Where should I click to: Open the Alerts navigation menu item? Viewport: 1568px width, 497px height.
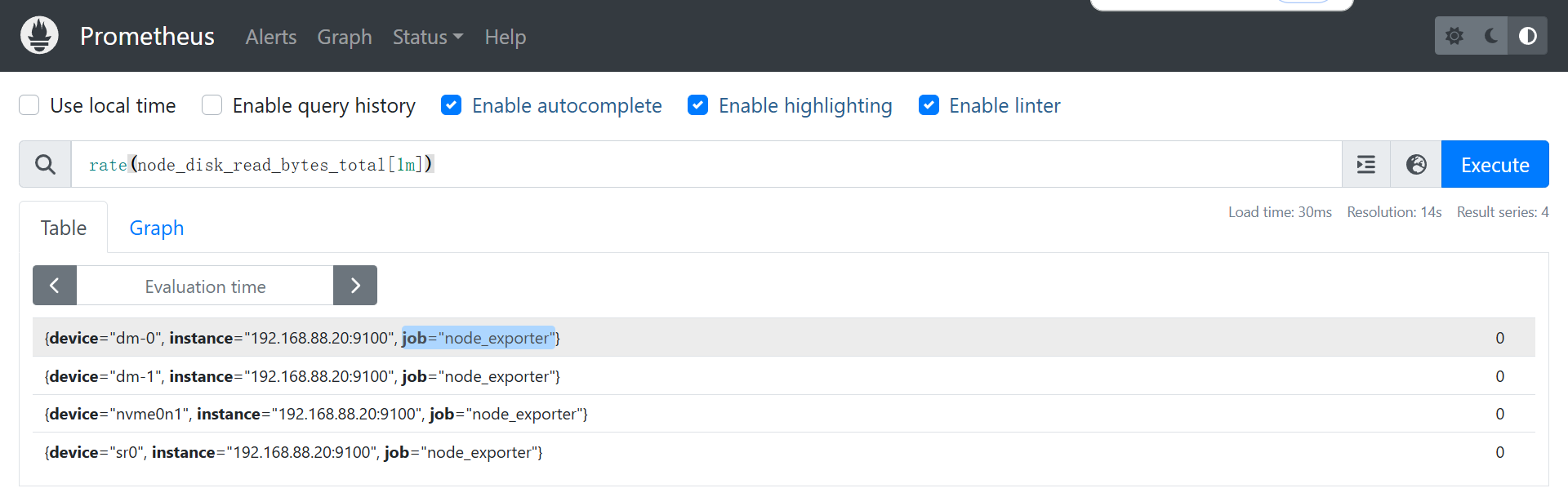(x=271, y=37)
